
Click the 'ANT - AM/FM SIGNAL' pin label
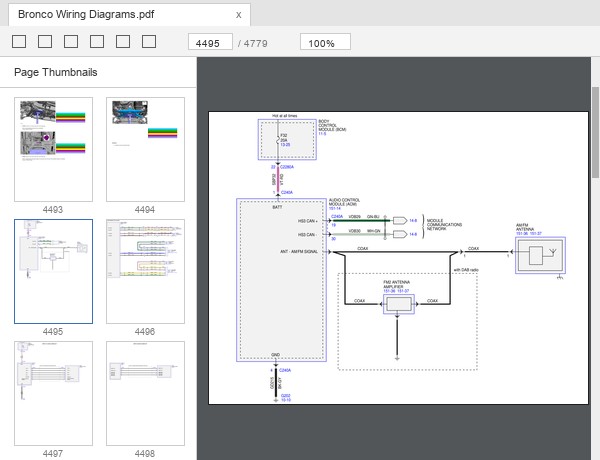(299, 251)
